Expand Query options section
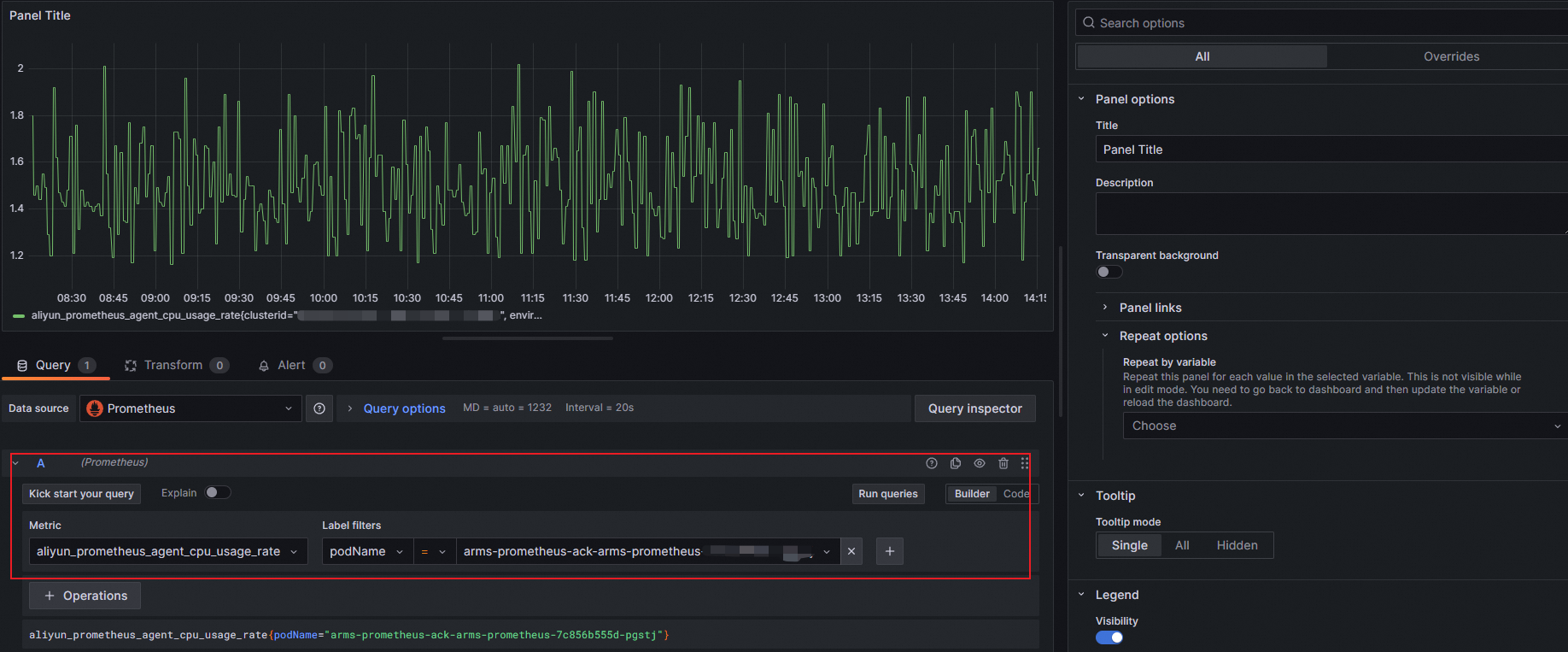1568x652 pixels. [x=350, y=408]
